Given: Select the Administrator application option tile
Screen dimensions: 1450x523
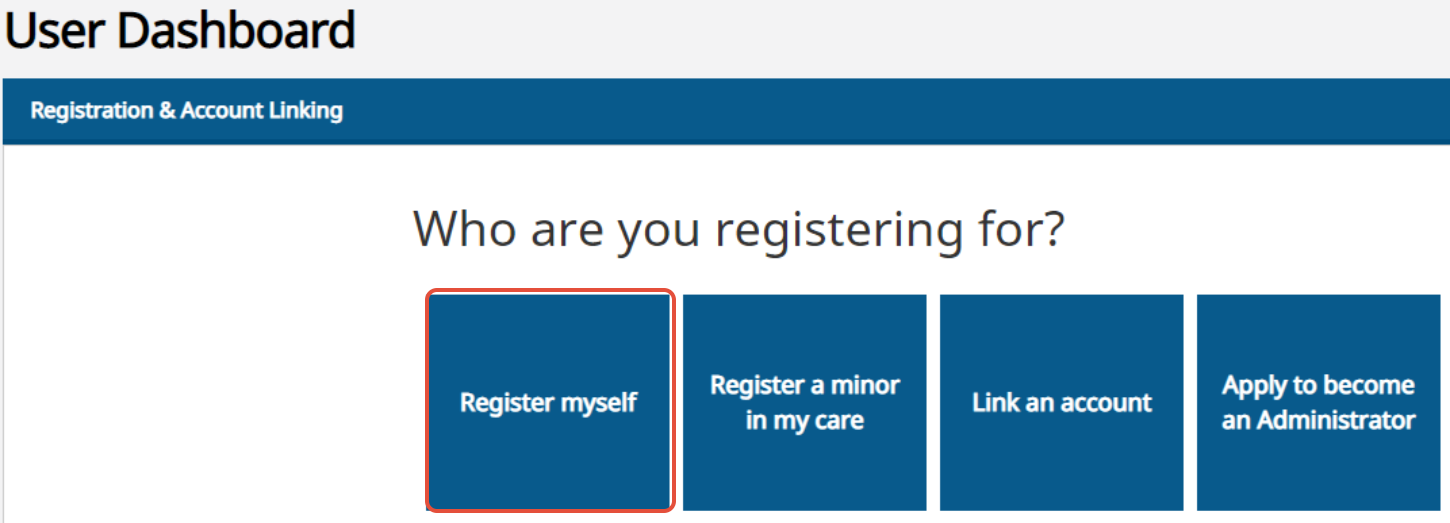Looking at the screenshot, I should (1318, 402).
